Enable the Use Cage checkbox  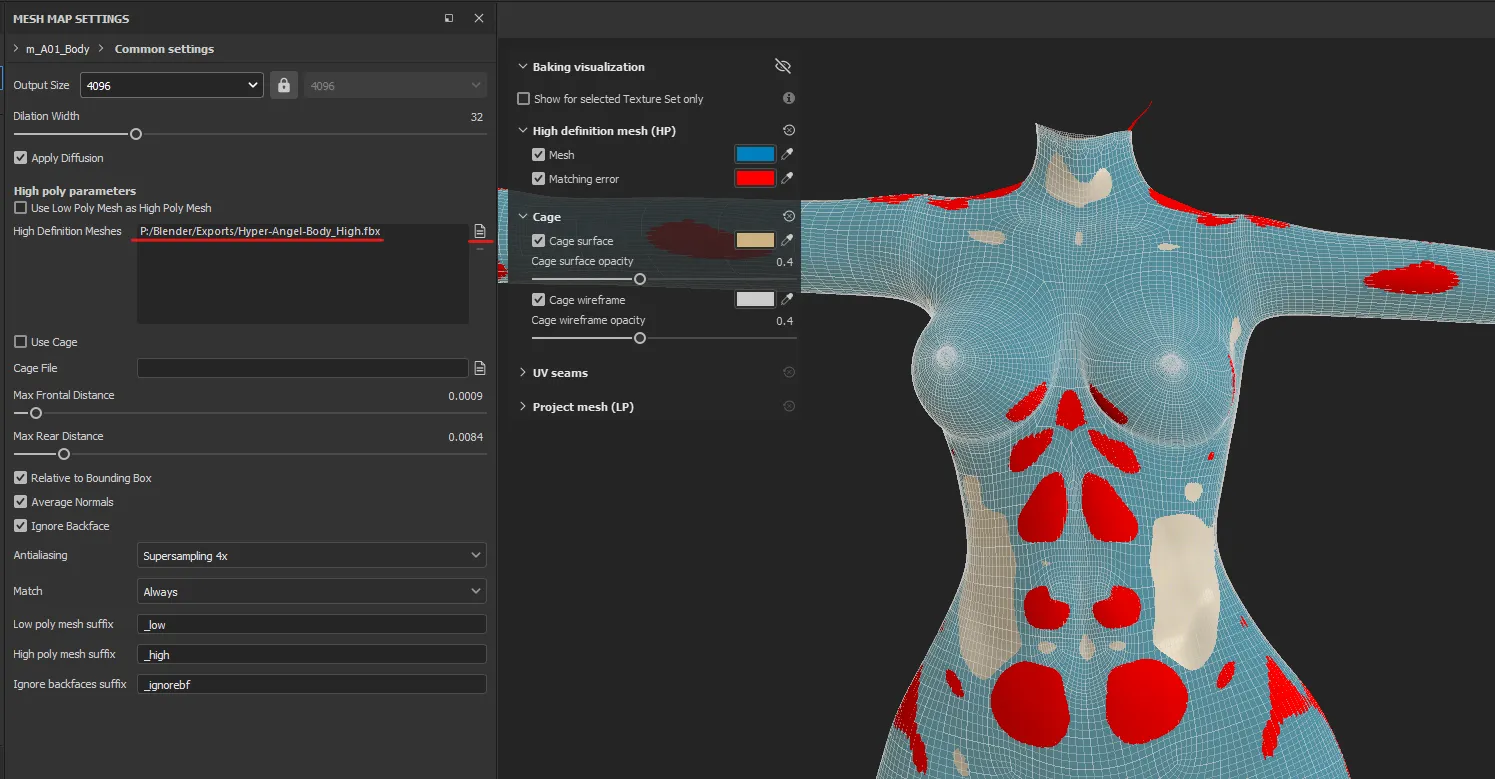(x=20, y=342)
